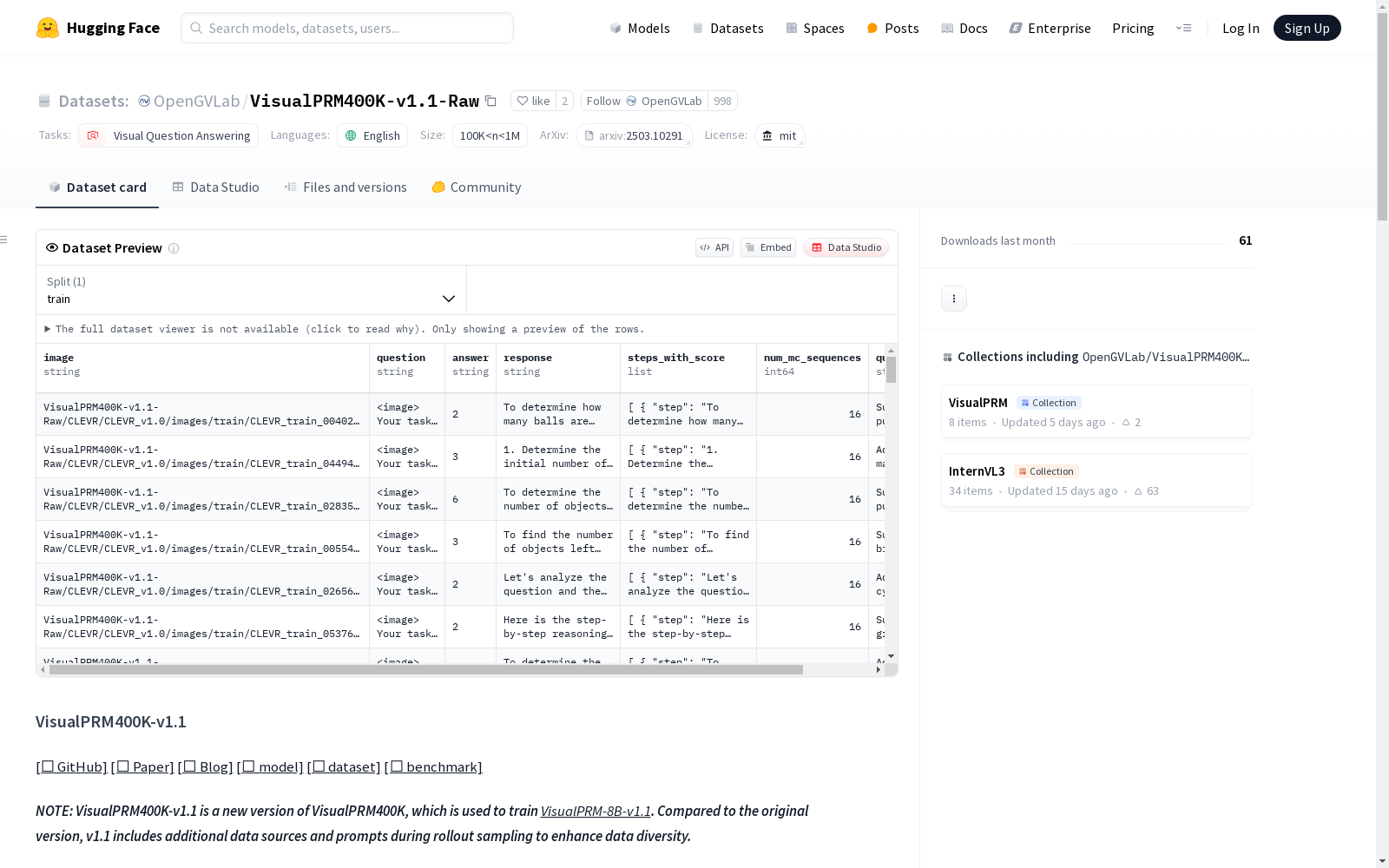Follow OpenGVLab with the Follow button

[x=644, y=101]
